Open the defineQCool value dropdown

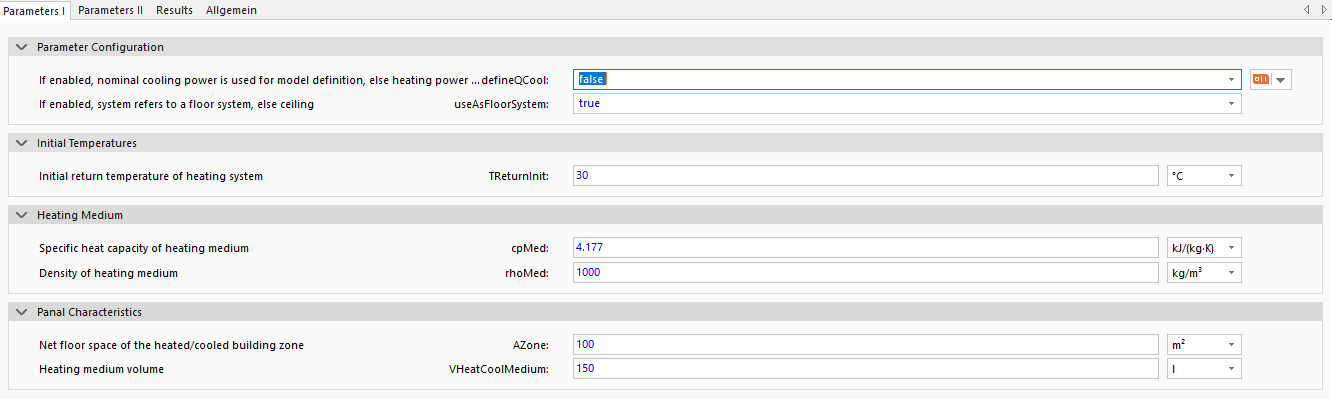coord(1231,79)
